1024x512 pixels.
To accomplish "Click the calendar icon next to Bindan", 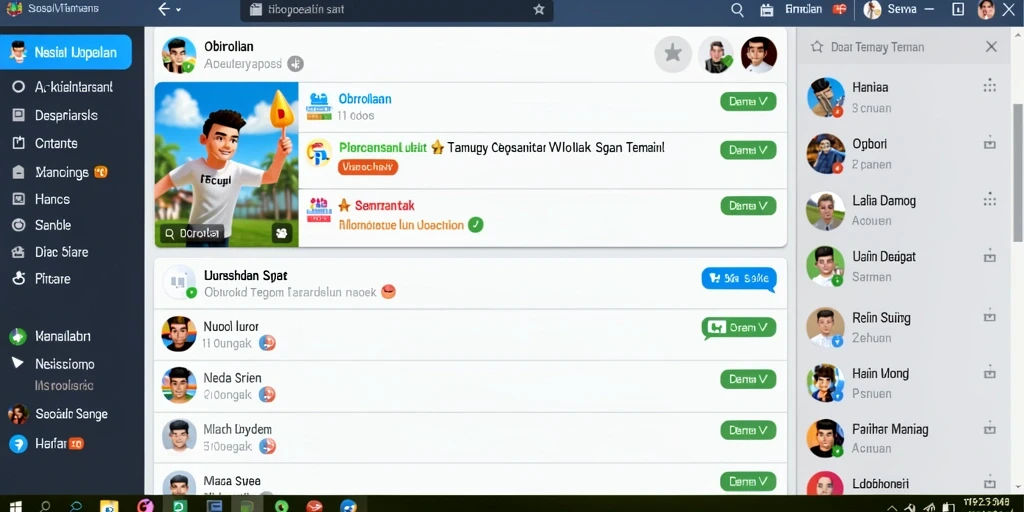I will tap(767, 10).
